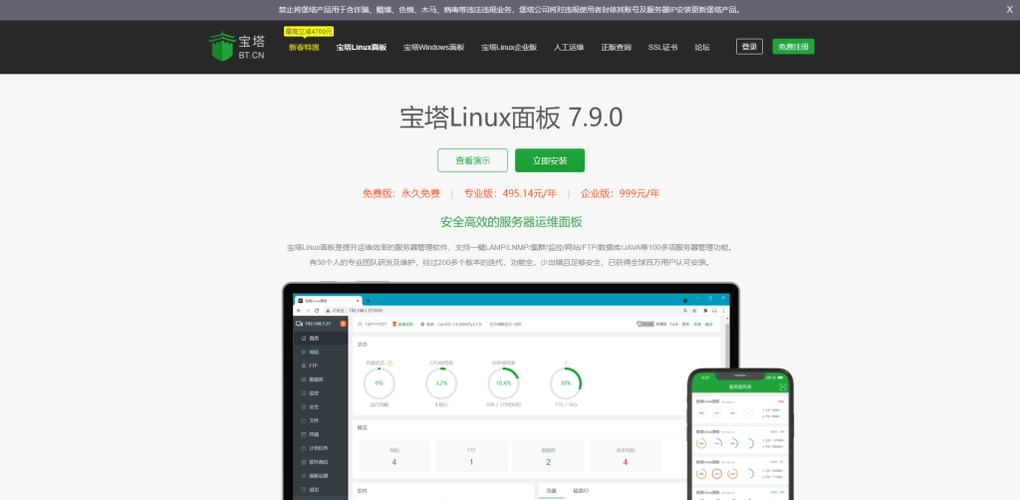
Task: Click the 数据库 overview card showing 2
Action: click(548, 456)
